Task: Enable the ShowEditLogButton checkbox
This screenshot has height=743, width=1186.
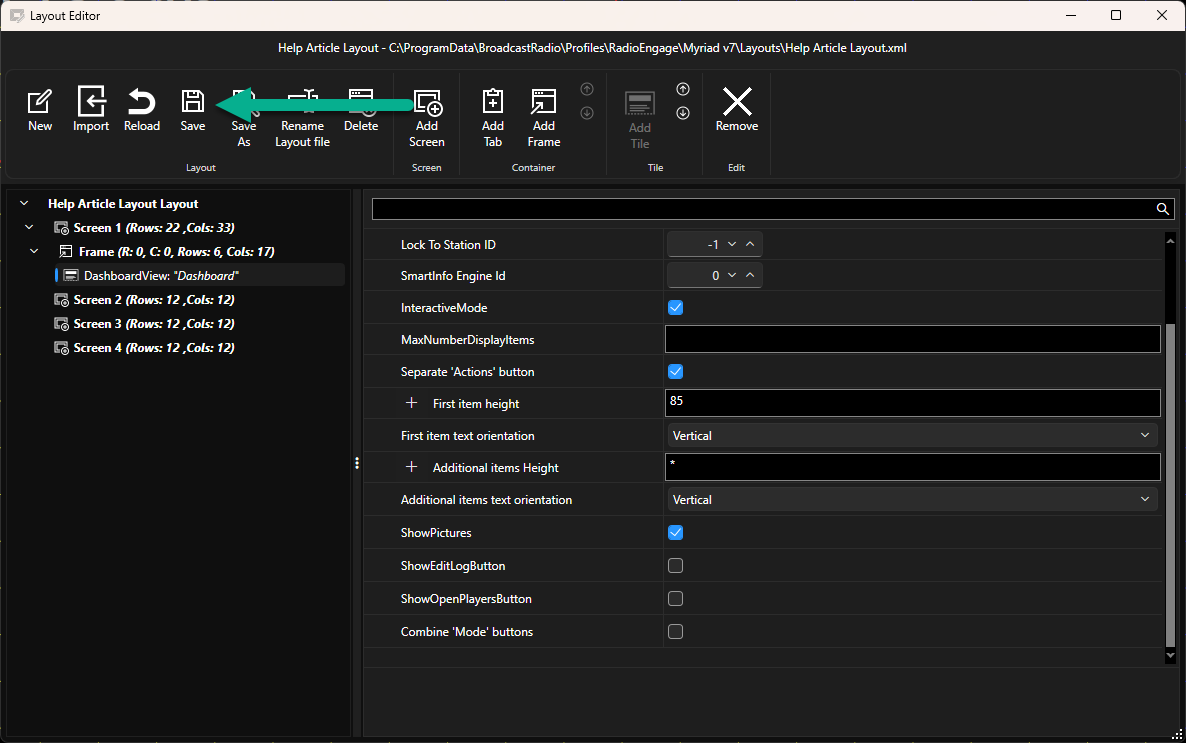Action: 675,566
